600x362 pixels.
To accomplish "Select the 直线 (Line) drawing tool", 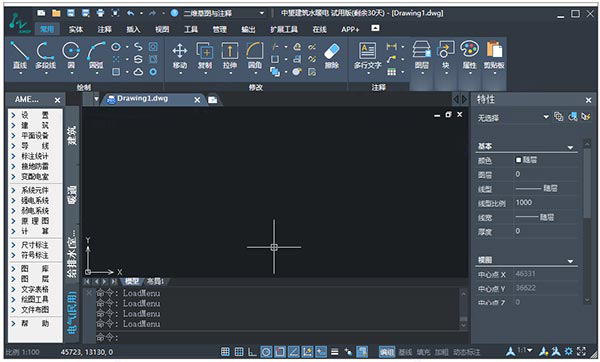I will (20, 55).
